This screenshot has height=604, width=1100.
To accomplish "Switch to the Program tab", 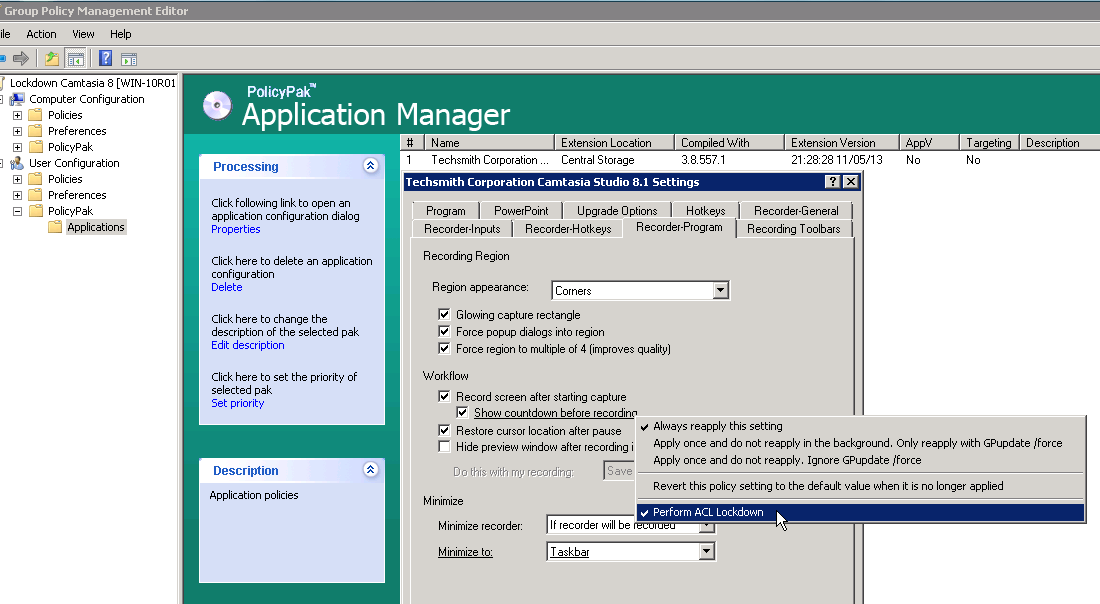I will (445, 210).
